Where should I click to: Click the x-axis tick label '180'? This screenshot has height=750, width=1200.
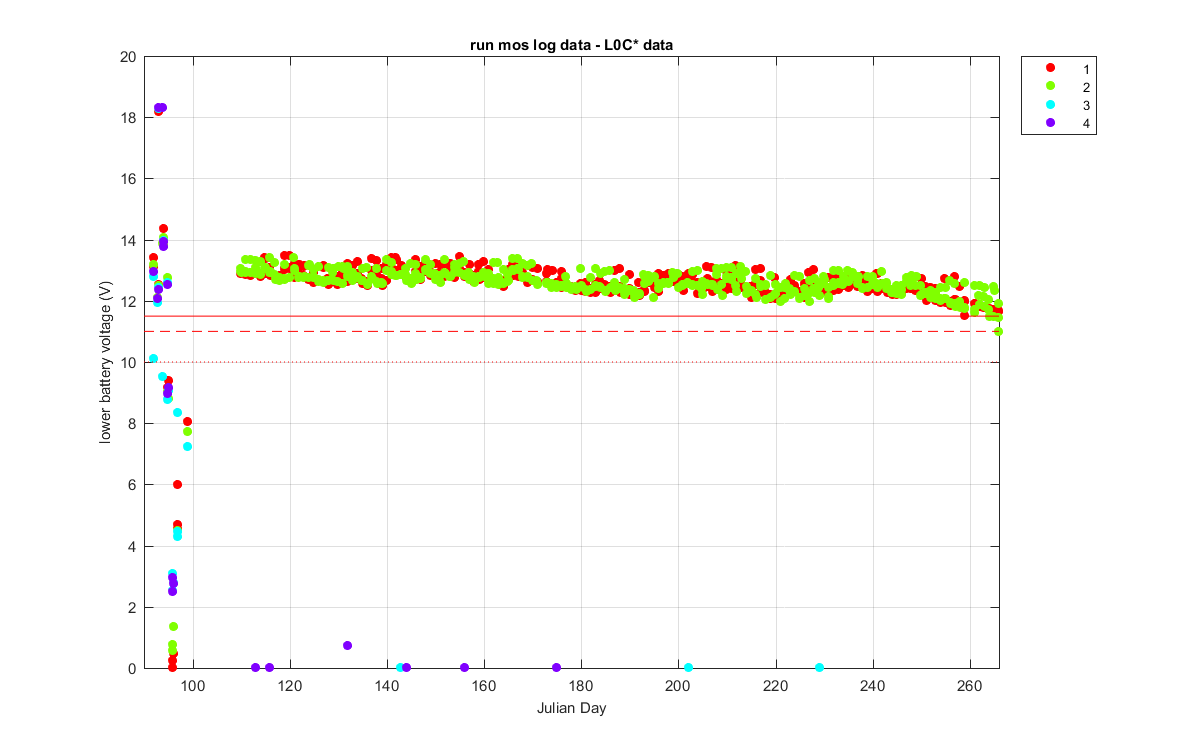pyautogui.click(x=581, y=686)
